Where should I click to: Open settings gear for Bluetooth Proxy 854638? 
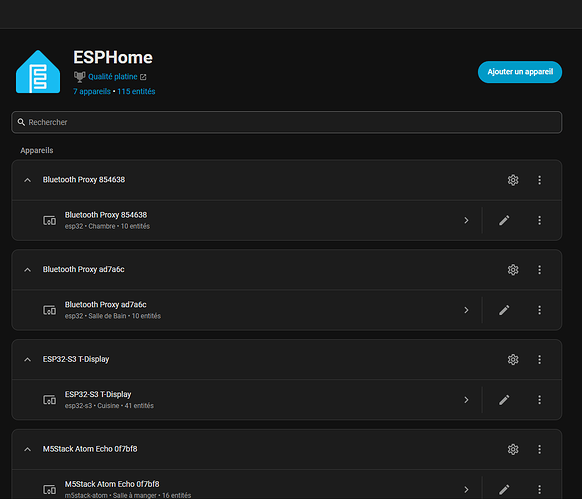pyautogui.click(x=513, y=180)
